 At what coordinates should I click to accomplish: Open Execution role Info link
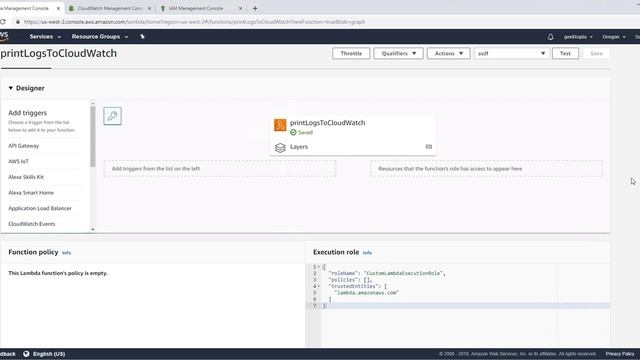pos(367,253)
